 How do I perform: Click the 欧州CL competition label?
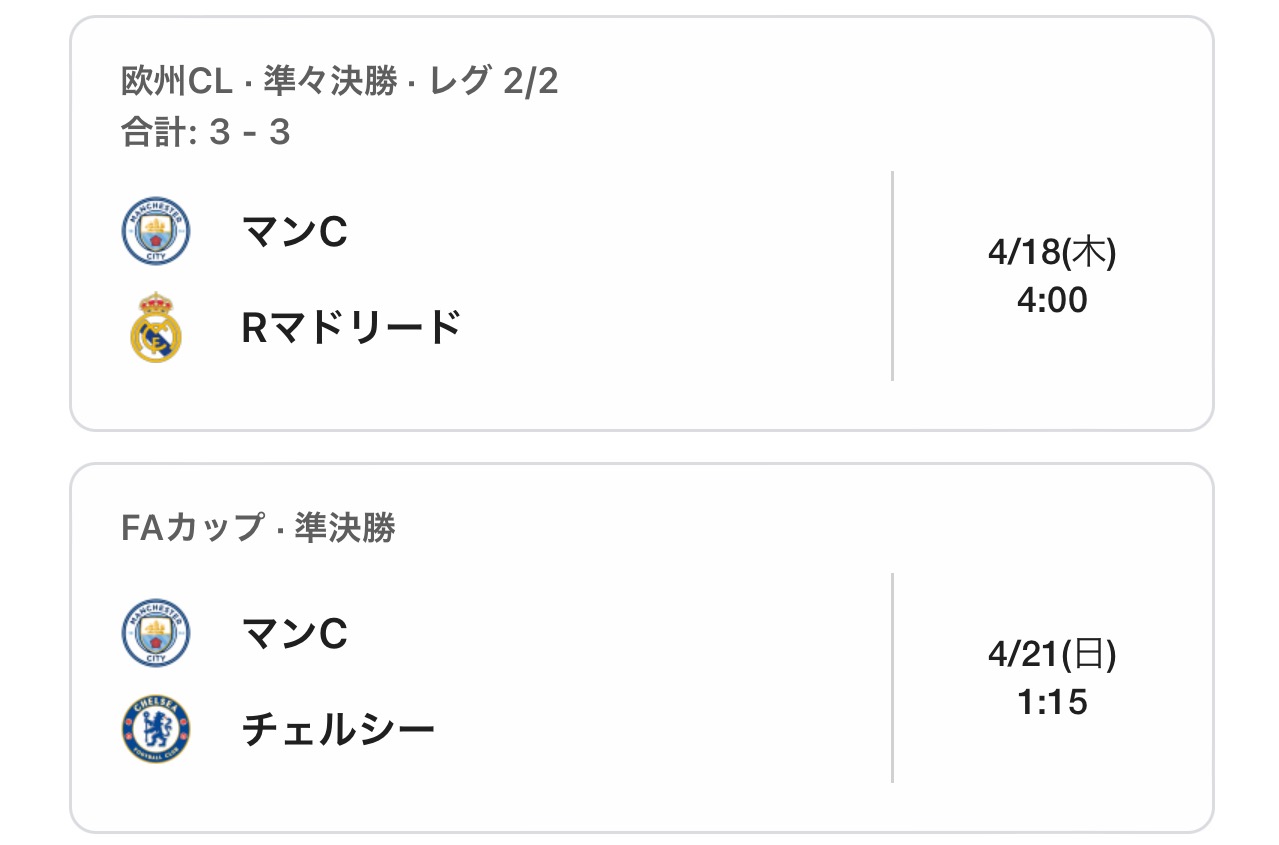coord(177,82)
